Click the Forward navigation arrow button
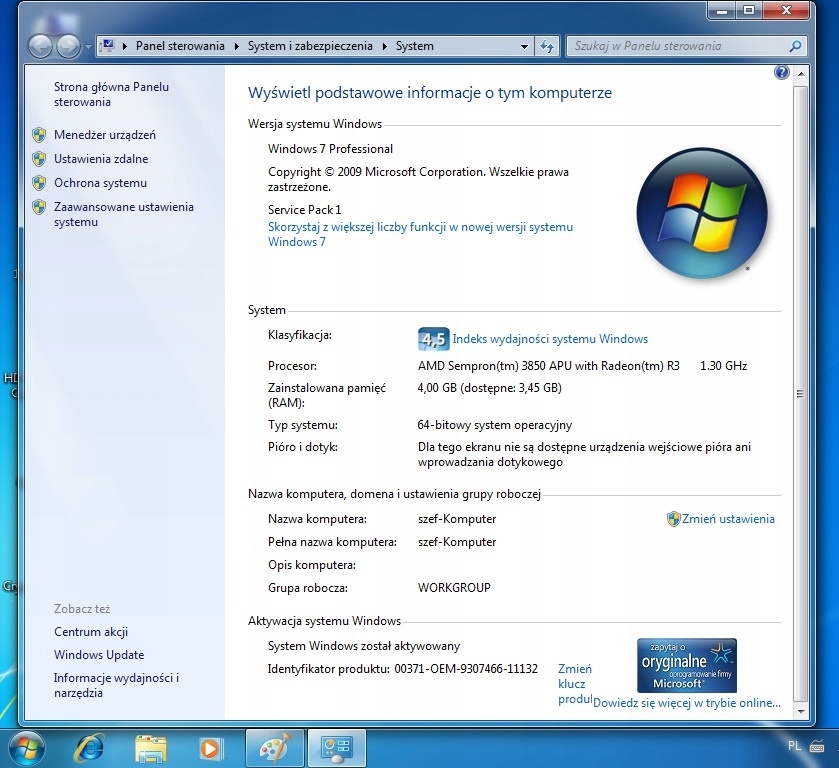Screen dimensions: 839x768 tap(68, 47)
